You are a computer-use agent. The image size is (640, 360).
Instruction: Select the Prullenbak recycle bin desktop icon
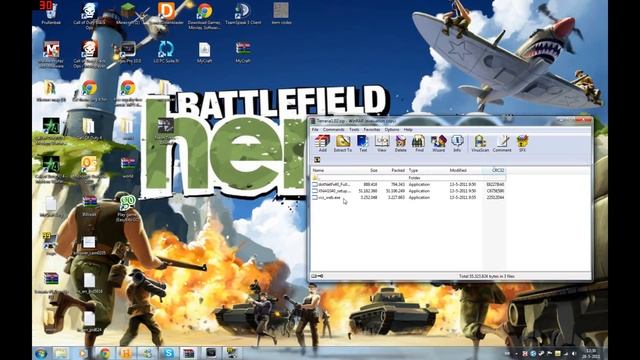coord(51,13)
